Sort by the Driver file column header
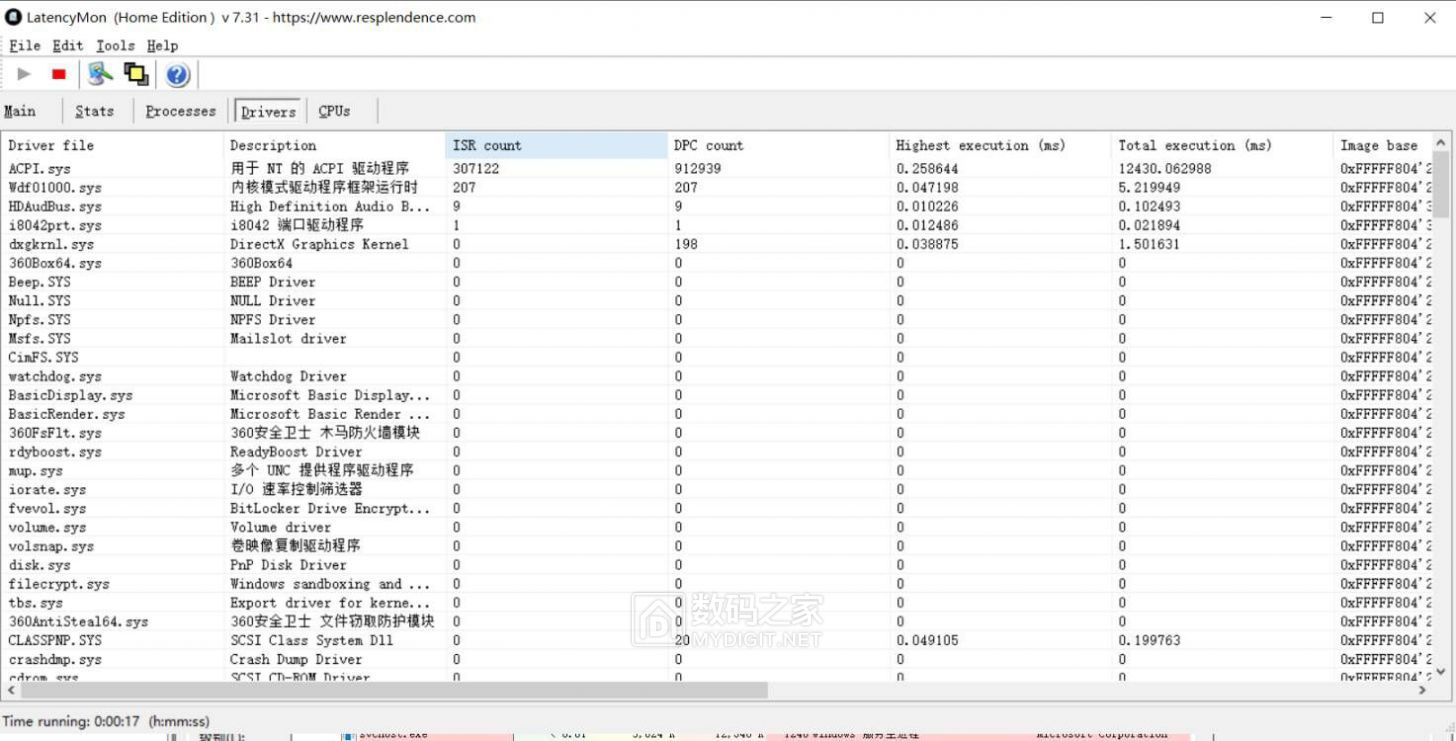Viewport: 1456px width, 741px height. 113,146
